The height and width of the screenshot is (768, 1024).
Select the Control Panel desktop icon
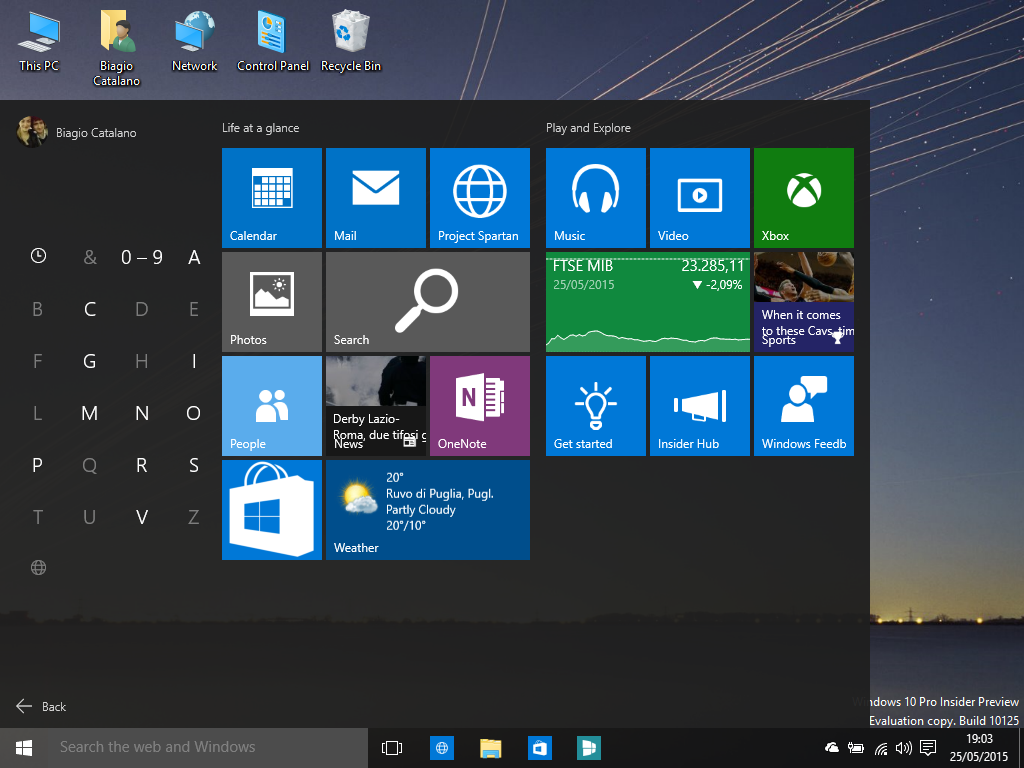pyautogui.click(x=273, y=40)
